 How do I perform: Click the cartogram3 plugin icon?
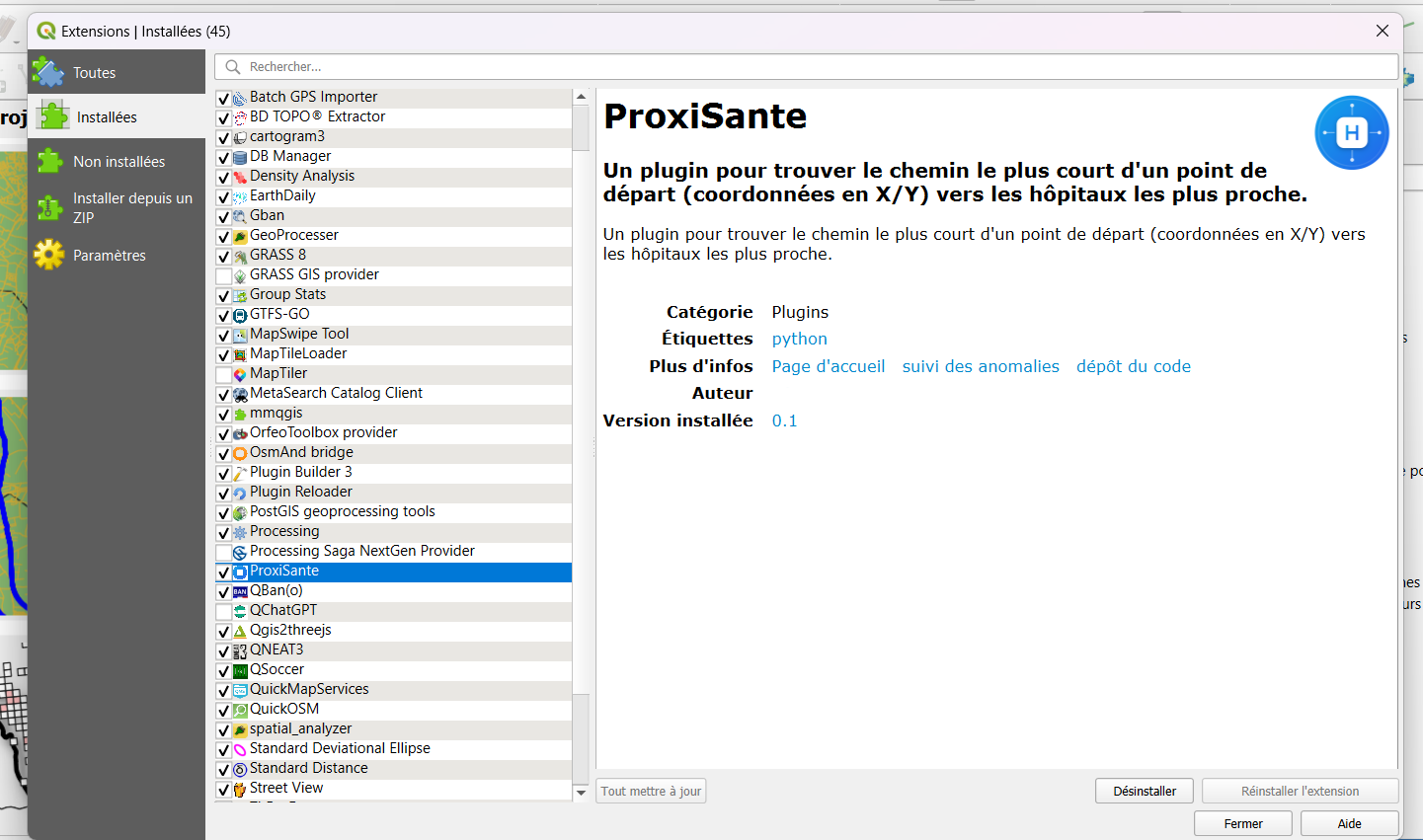(239, 137)
